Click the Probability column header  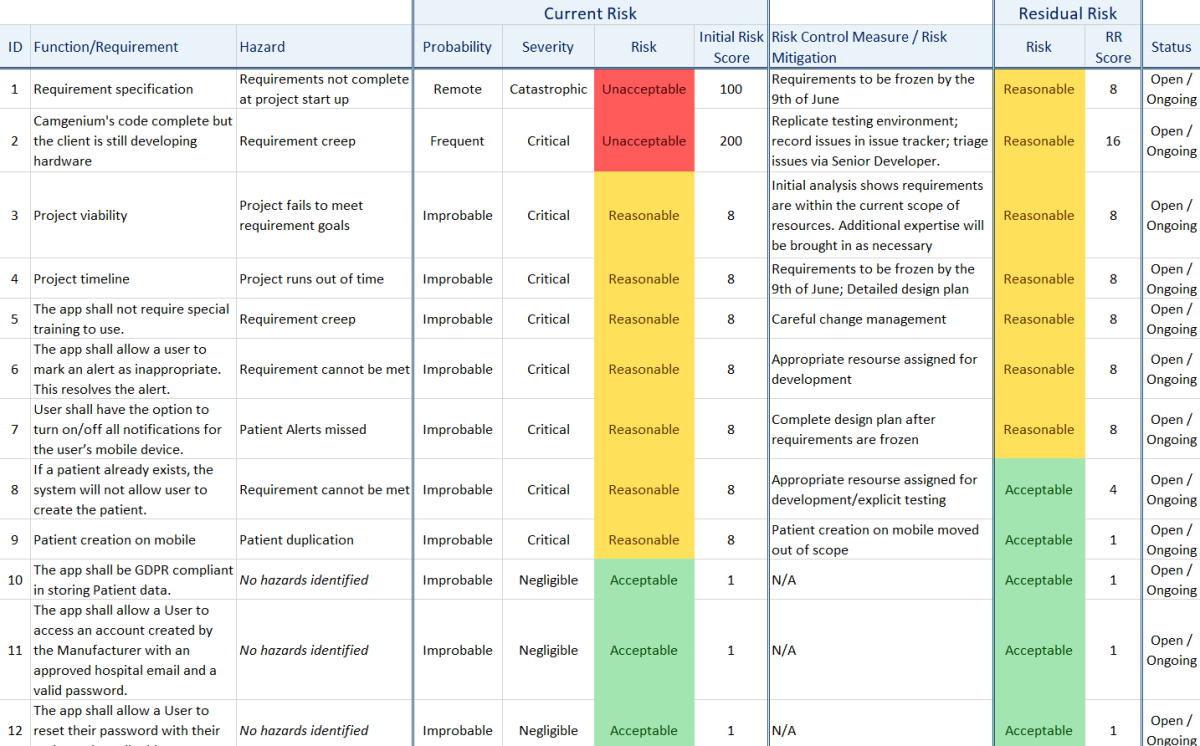pos(457,47)
